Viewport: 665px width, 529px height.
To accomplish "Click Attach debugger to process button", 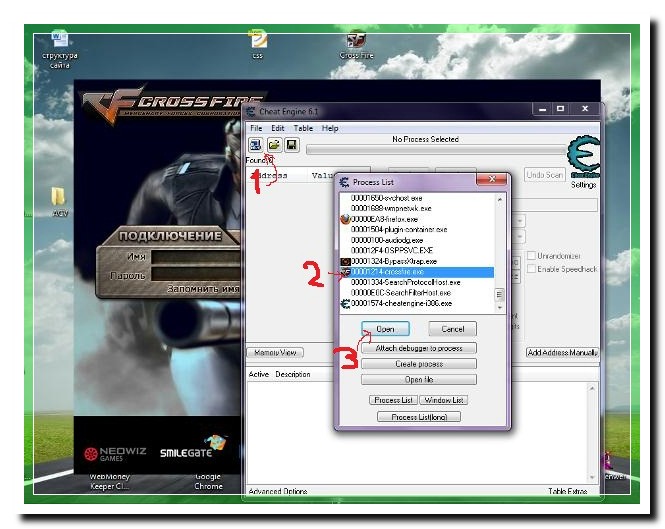I will coord(419,348).
